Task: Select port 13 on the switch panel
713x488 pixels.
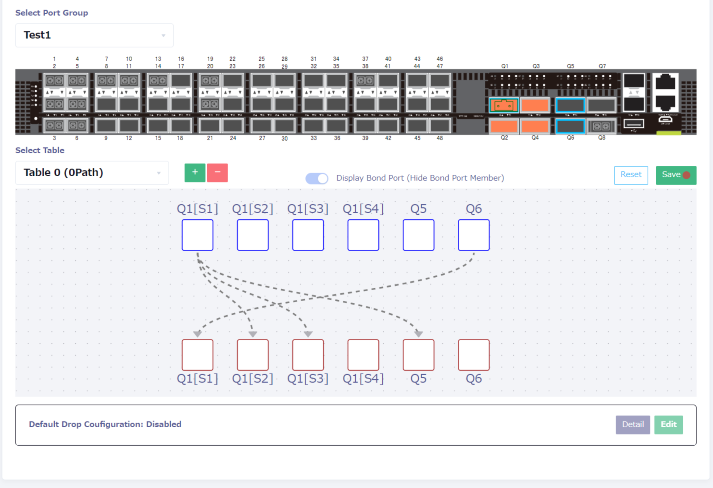Action: click(x=158, y=81)
